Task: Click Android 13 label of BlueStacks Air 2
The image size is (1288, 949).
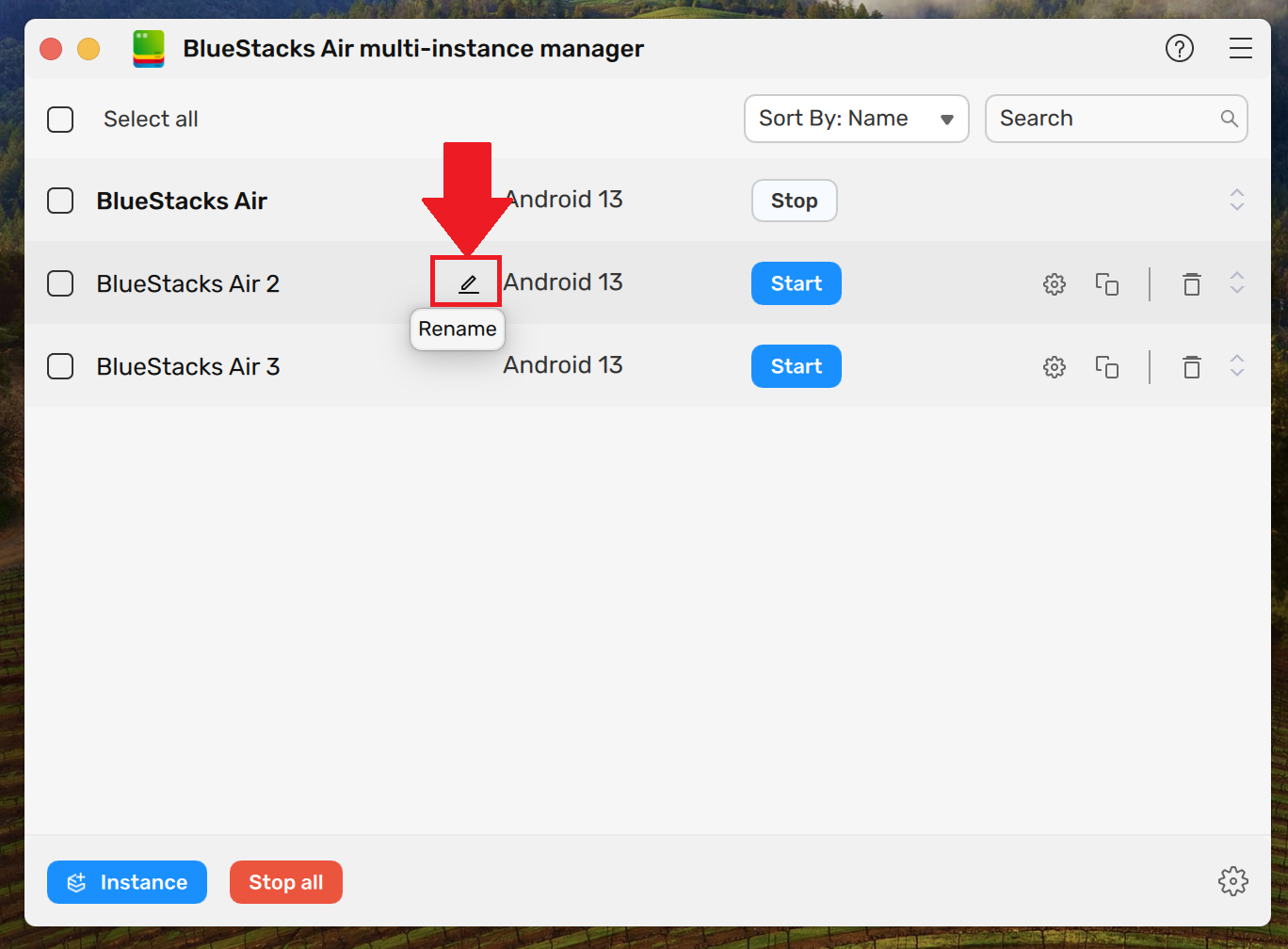Action: click(563, 282)
